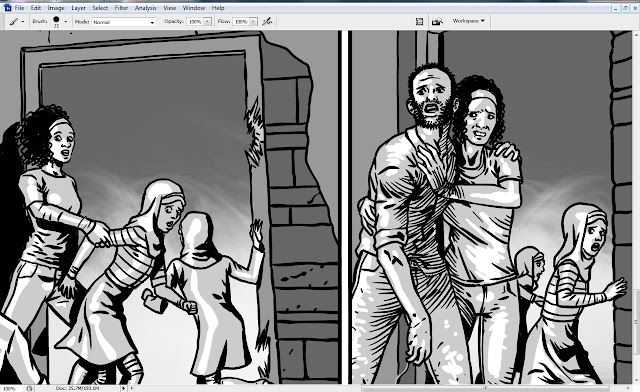The width and height of the screenshot is (640, 392).
Task: Open the View menu
Action: [170, 8]
